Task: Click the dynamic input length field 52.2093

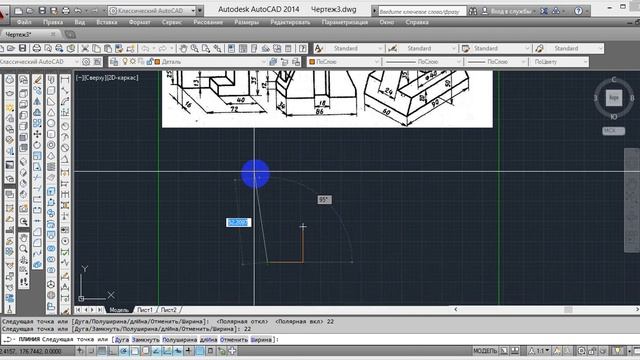Action: pos(238,222)
